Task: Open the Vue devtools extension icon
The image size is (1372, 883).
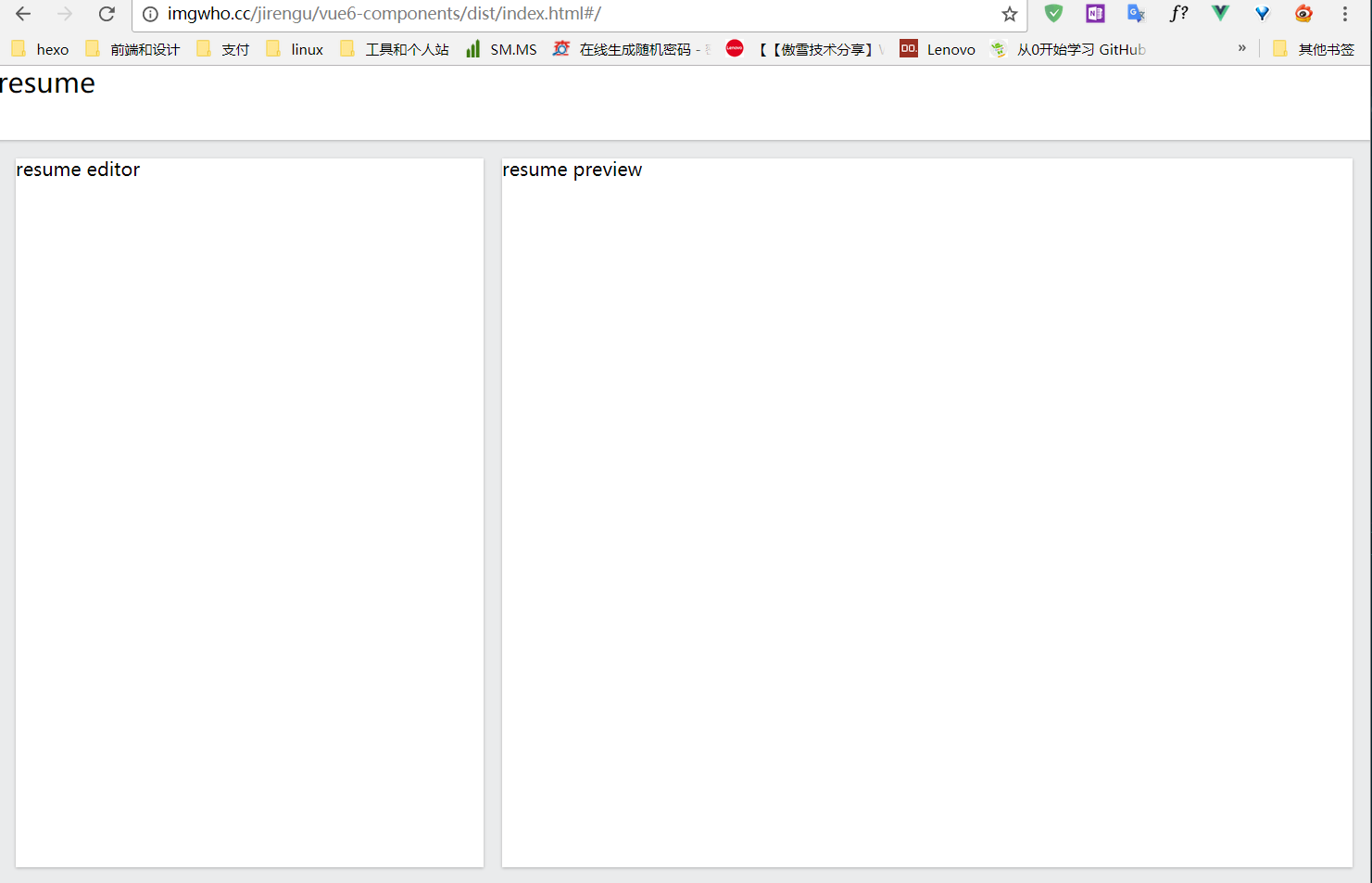Action: 1220,13
